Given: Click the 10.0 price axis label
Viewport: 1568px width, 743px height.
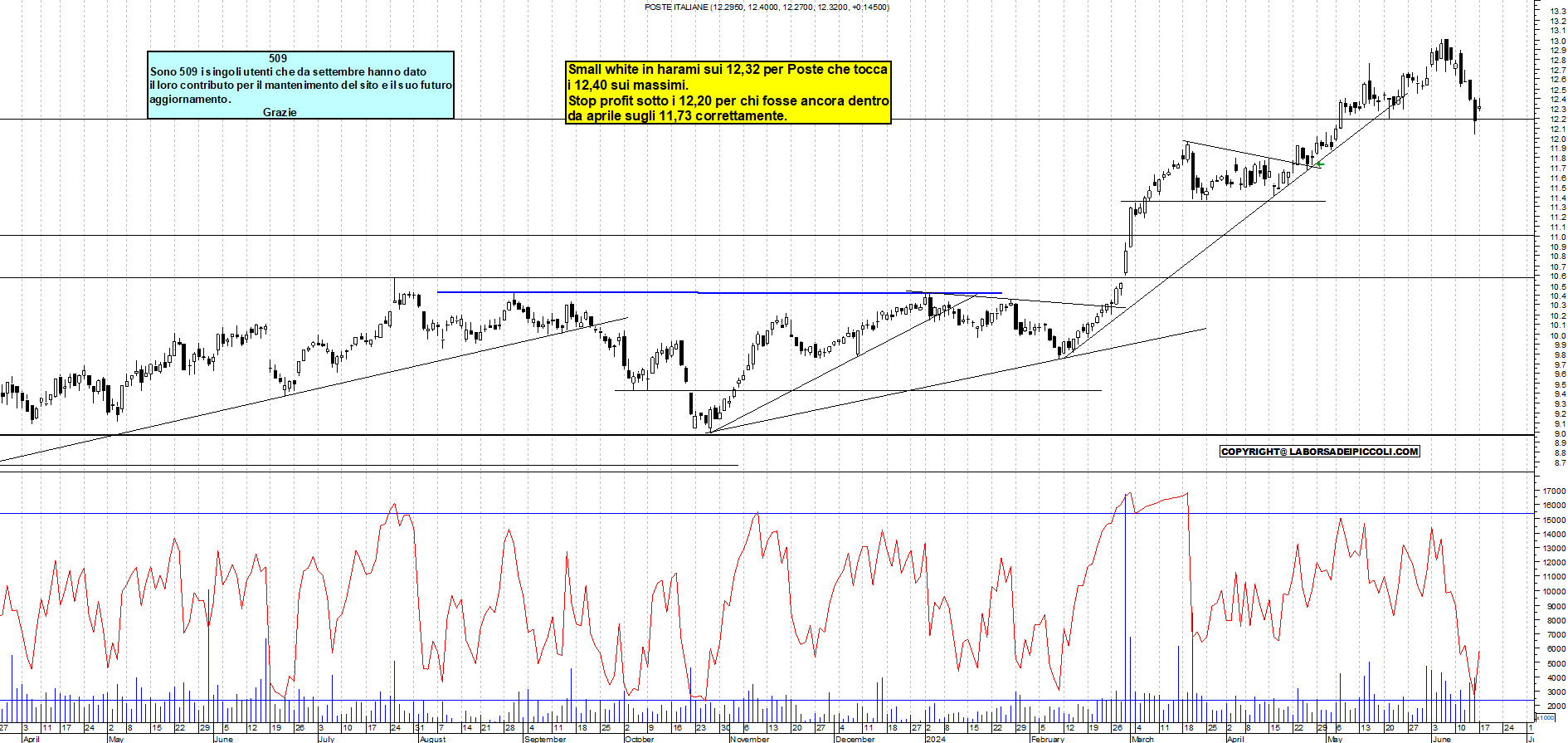Looking at the screenshot, I should point(1557,335).
